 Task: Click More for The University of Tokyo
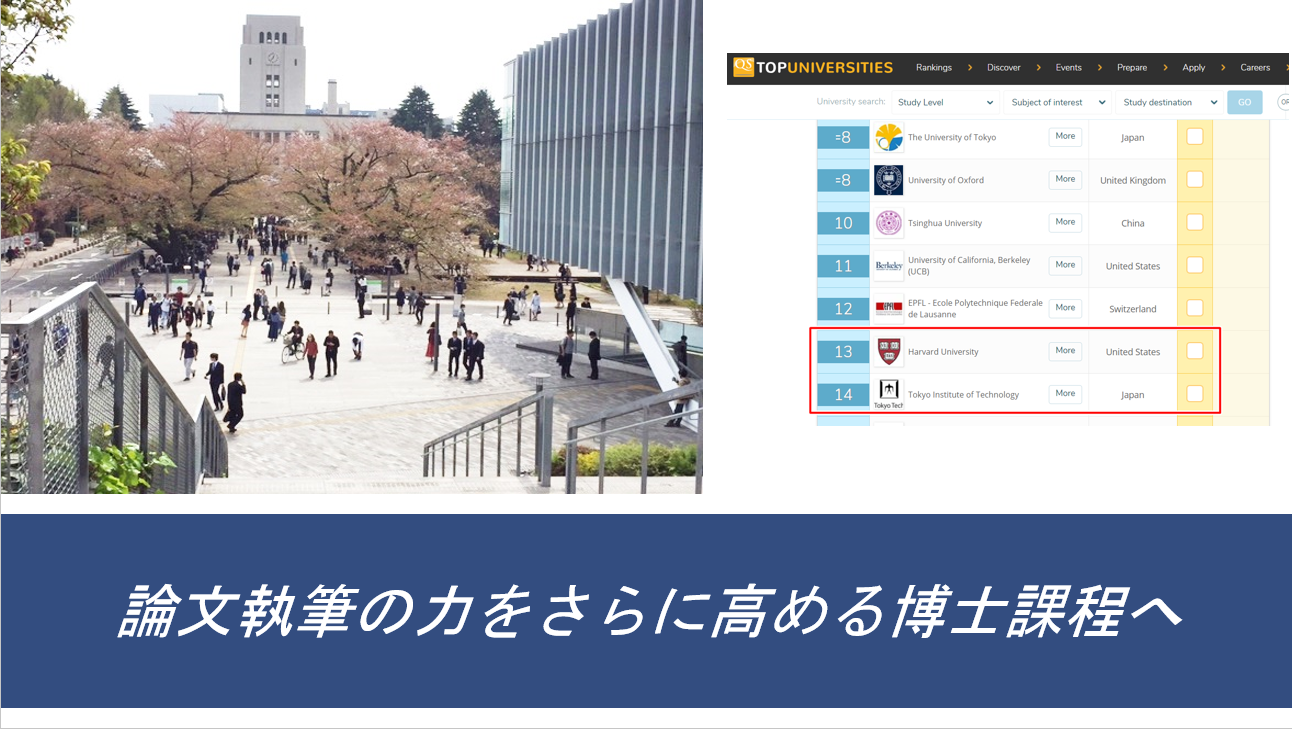click(1065, 137)
